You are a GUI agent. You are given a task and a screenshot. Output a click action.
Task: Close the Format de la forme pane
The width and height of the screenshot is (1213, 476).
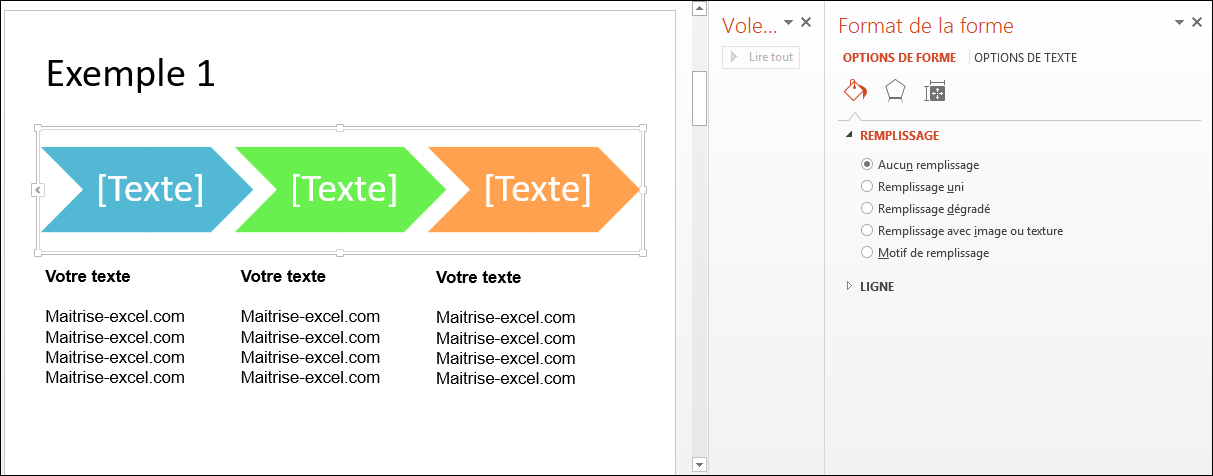point(1197,22)
